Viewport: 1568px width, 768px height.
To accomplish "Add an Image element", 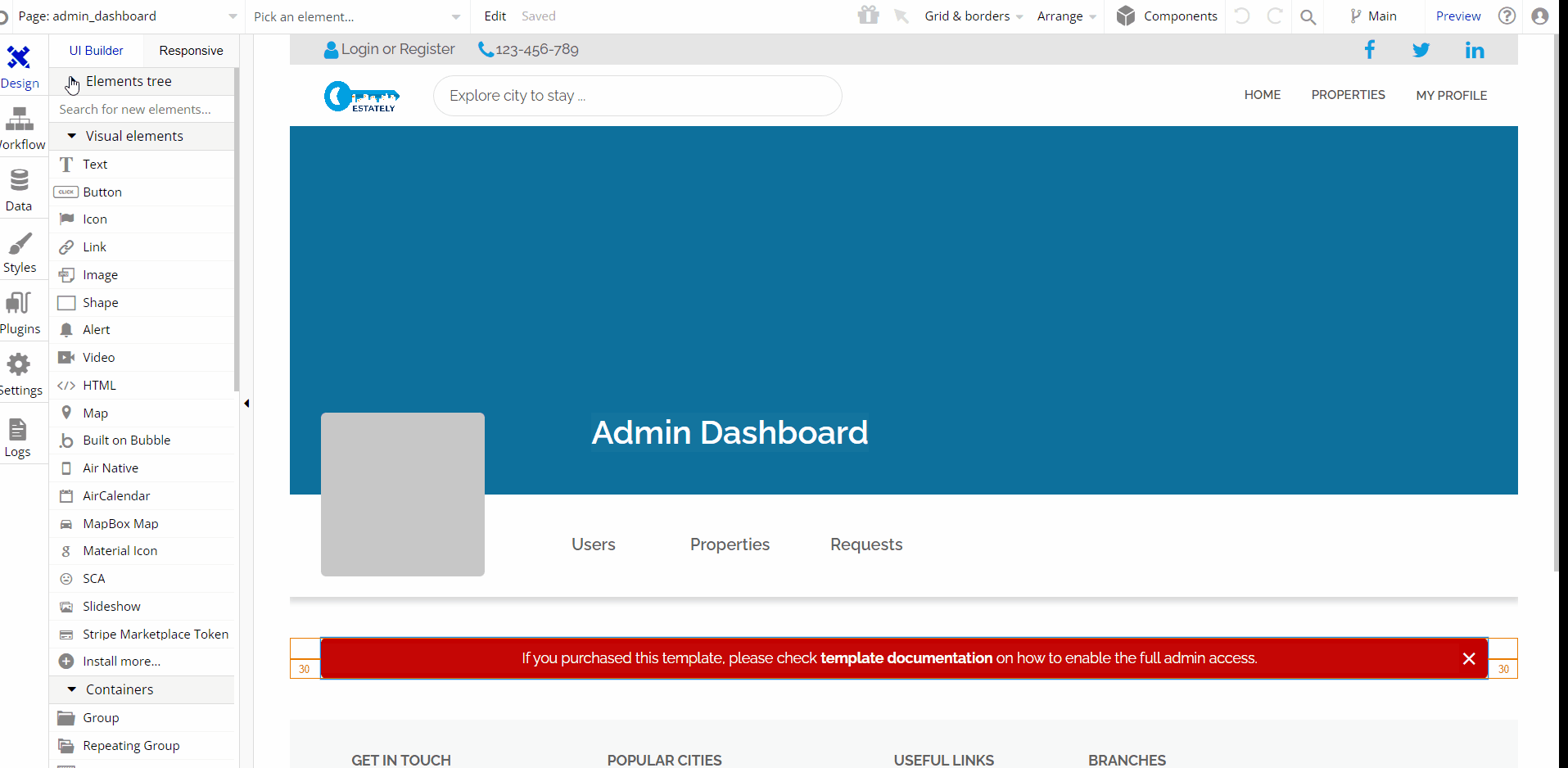I will click(x=142, y=274).
